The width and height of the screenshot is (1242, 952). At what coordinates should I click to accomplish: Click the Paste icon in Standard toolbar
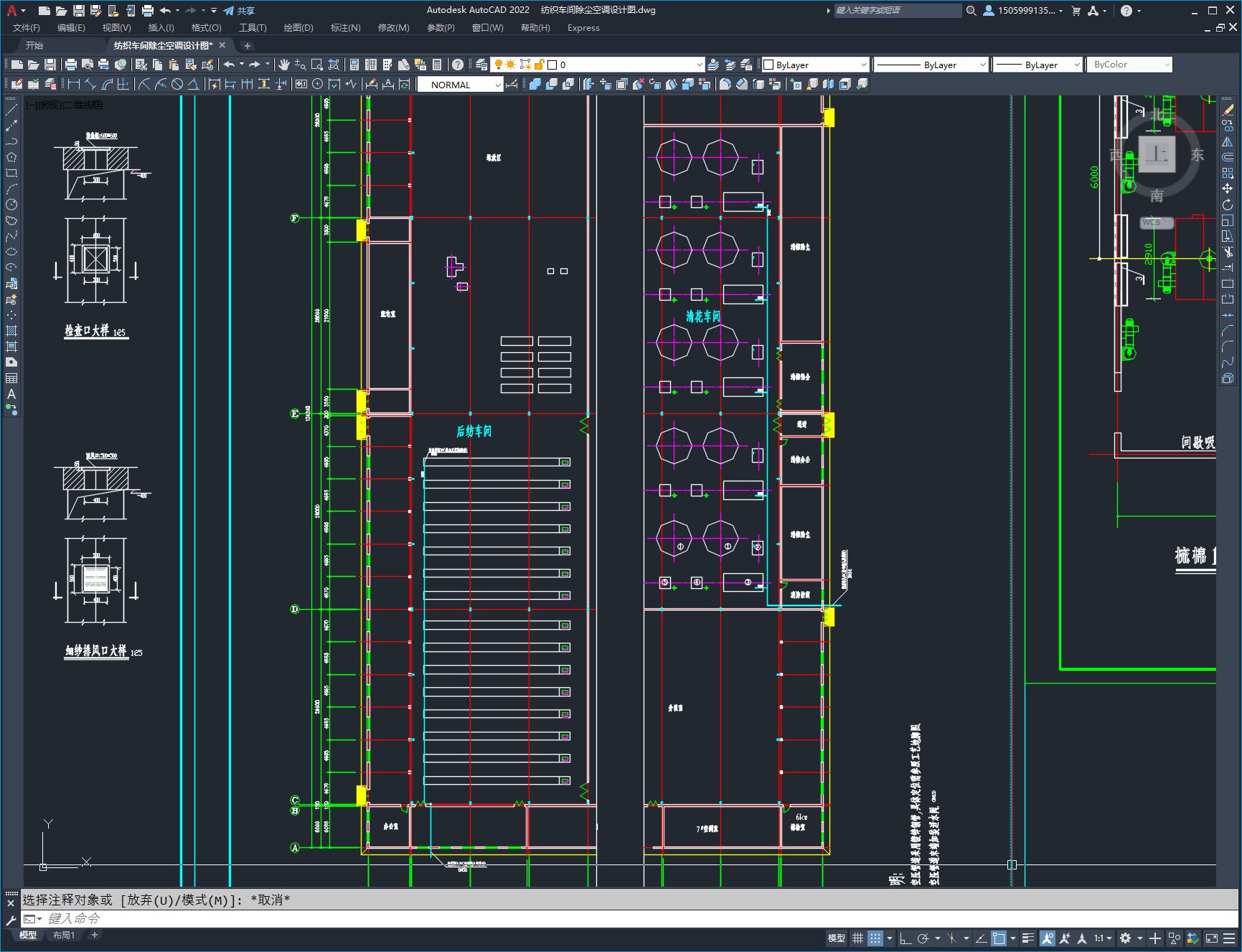pos(174,65)
